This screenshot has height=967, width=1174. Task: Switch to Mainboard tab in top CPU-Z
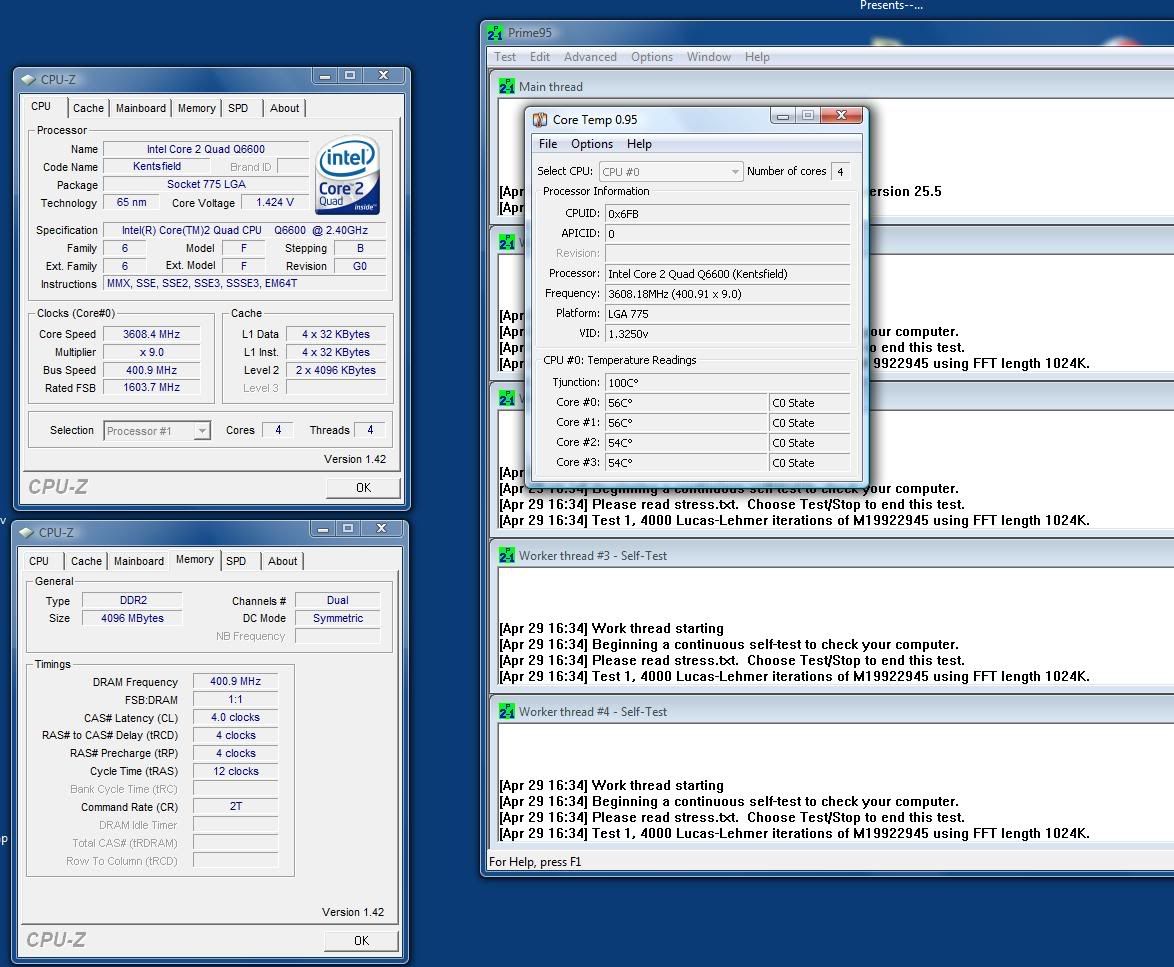[141, 108]
